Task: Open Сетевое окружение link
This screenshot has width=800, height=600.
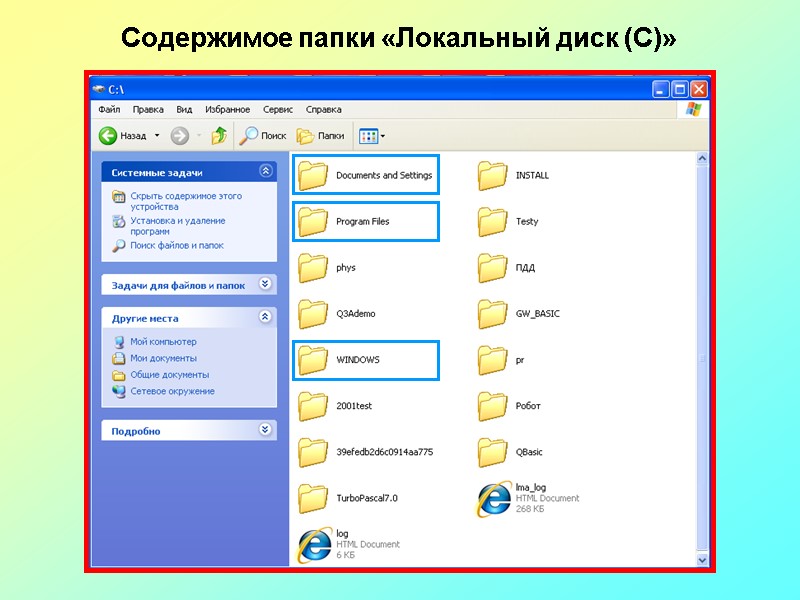Action: [x=172, y=391]
